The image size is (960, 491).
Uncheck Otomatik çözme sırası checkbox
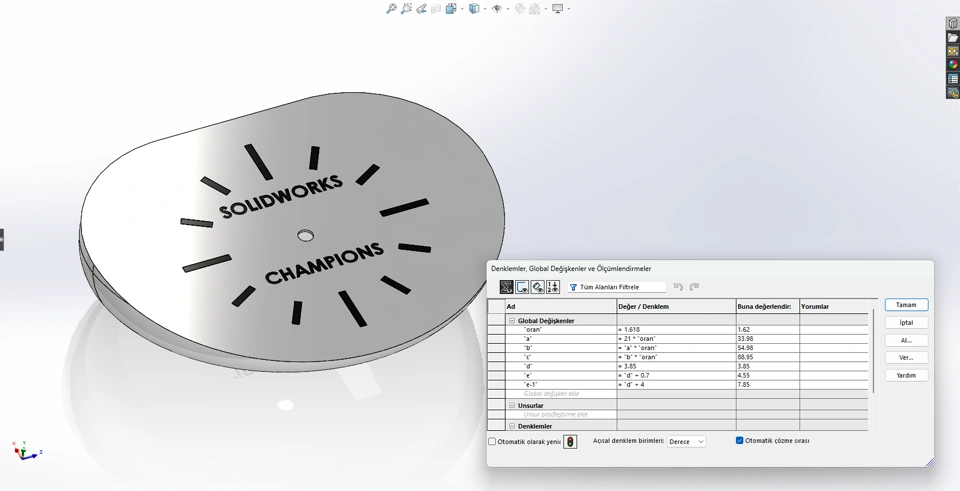(x=739, y=440)
